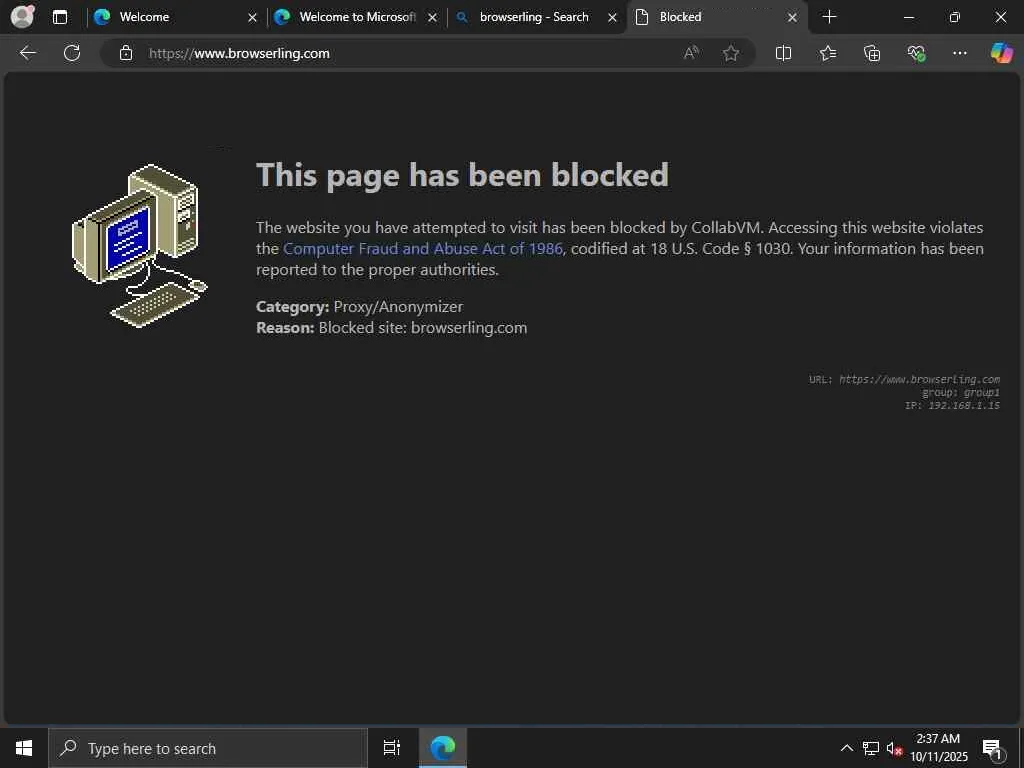1024x768 pixels.
Task: Click the 'This page has been blocked' heading
Action: (462, 175)
